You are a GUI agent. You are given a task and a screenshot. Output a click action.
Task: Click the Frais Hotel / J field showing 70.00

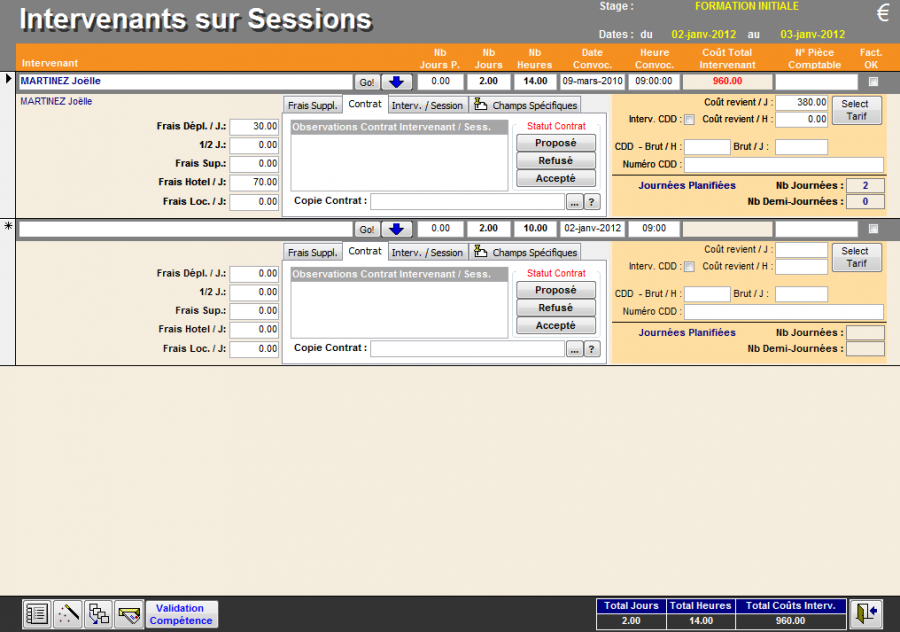pyautogui.click(x=254, y=182)
